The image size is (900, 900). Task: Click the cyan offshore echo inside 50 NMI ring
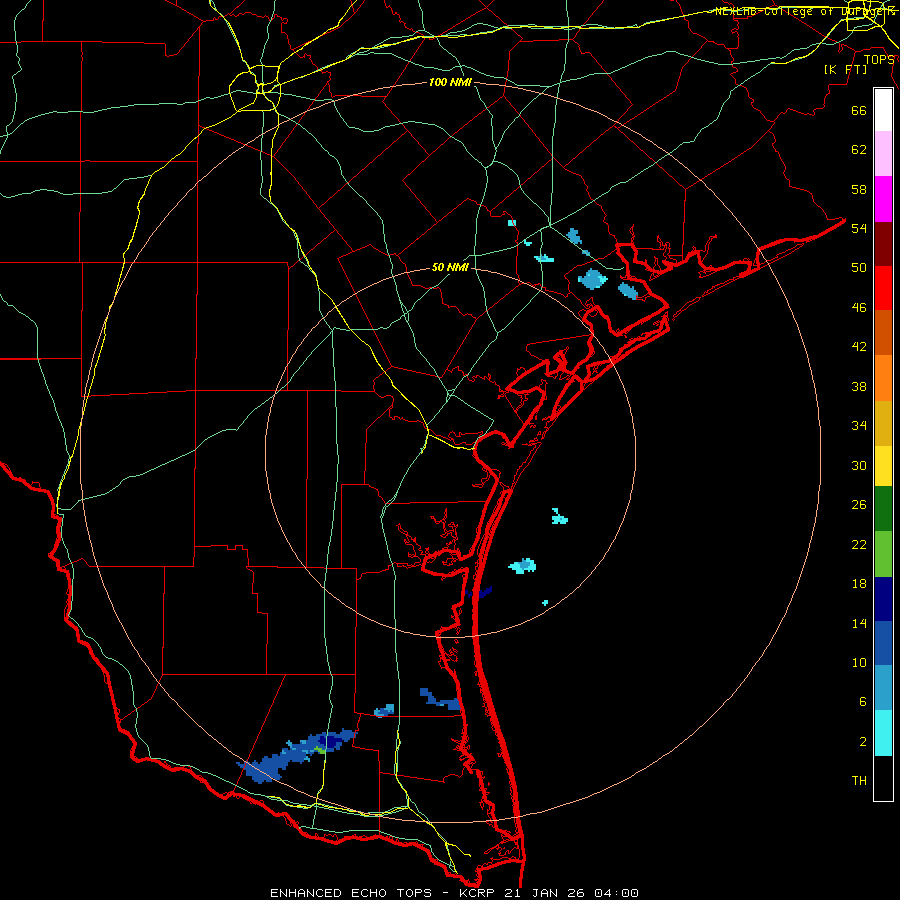point(523,566)
